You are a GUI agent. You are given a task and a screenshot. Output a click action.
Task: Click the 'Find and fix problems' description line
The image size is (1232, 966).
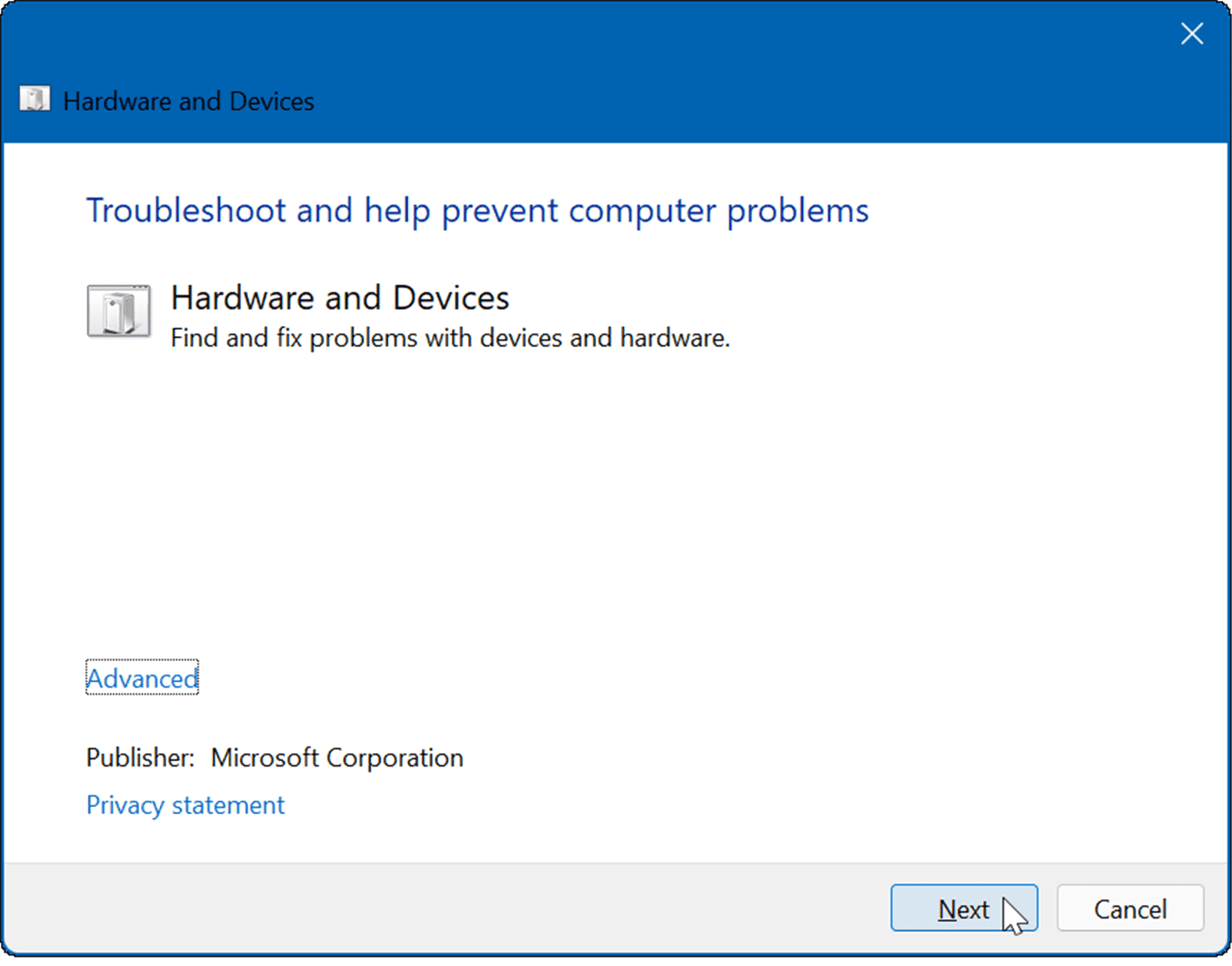click(x=450, y=338)
